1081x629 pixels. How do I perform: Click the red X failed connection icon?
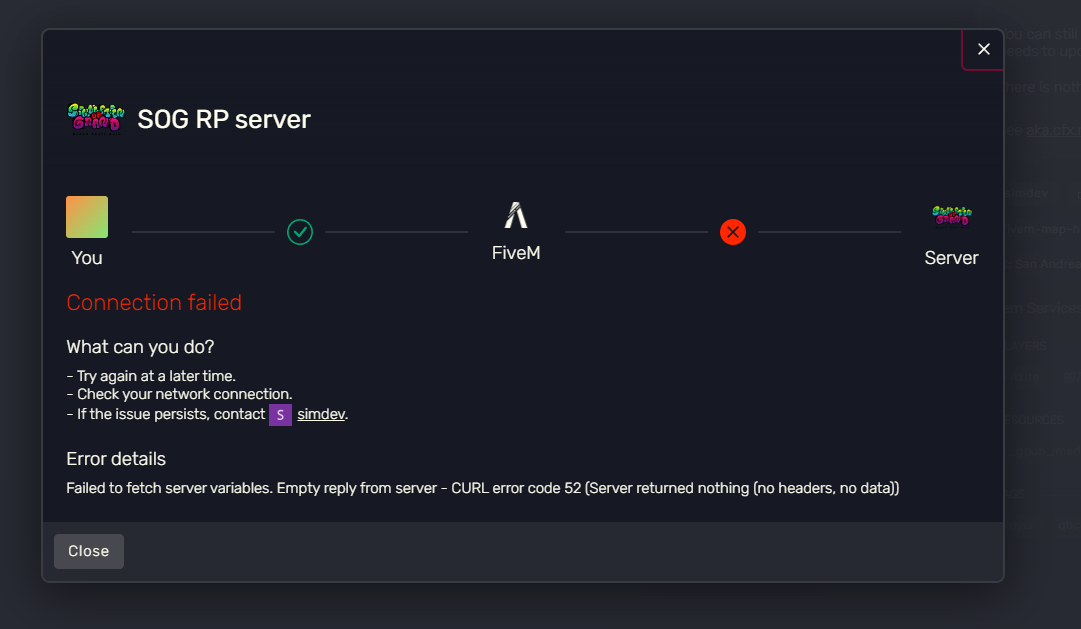point(733,232)
